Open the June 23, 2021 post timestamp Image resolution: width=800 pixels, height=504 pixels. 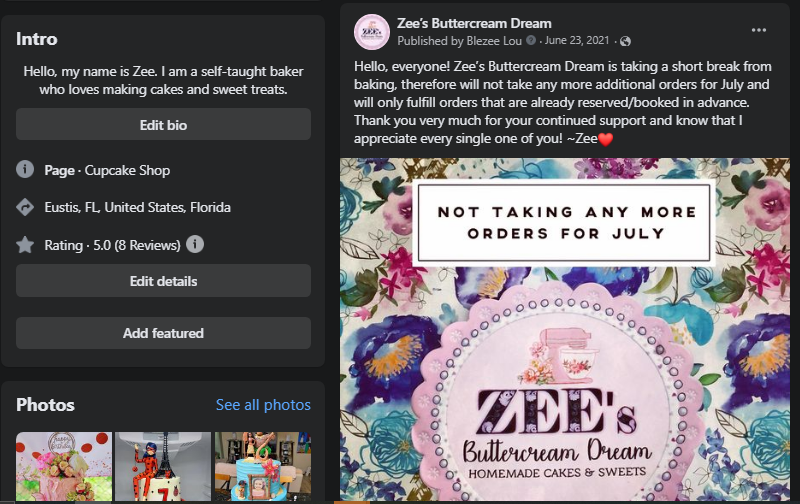(578, 41)
